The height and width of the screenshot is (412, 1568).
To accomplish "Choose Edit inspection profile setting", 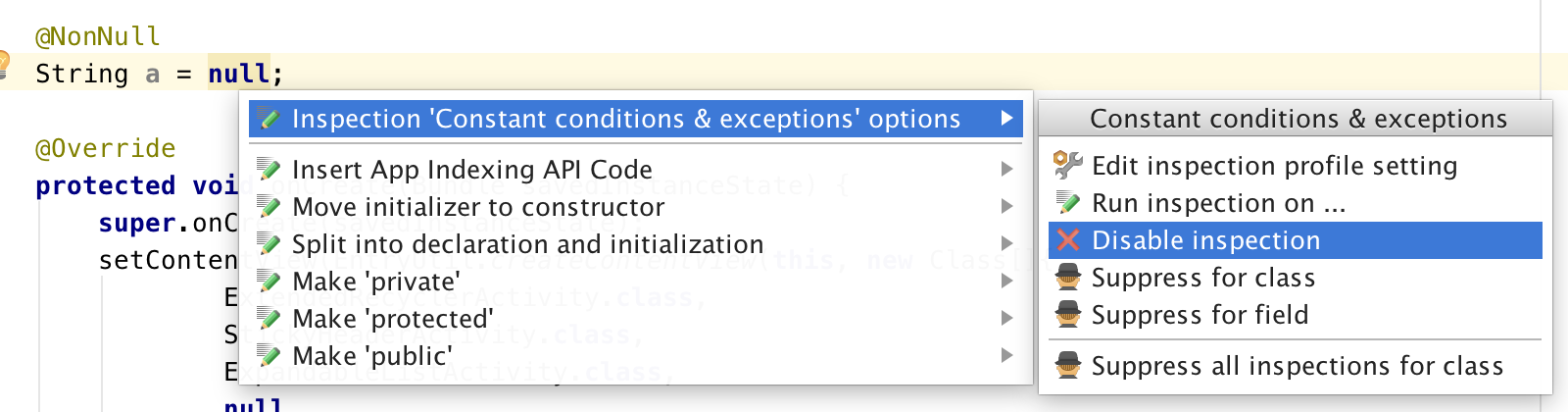I will click(1274, 166).
